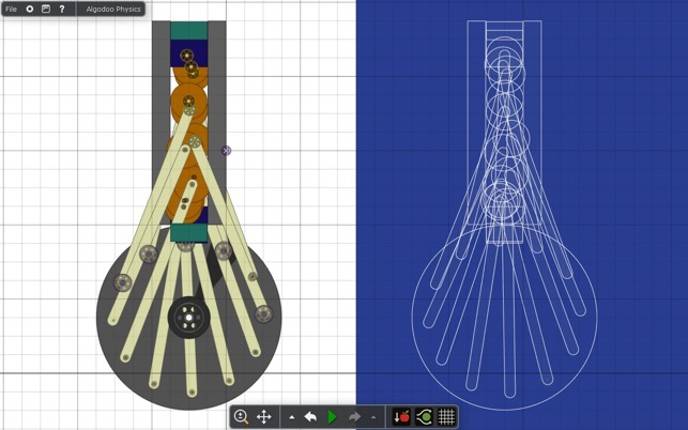Undo the last action
This screenshot has width=688, height=430.
coord(310,417)
